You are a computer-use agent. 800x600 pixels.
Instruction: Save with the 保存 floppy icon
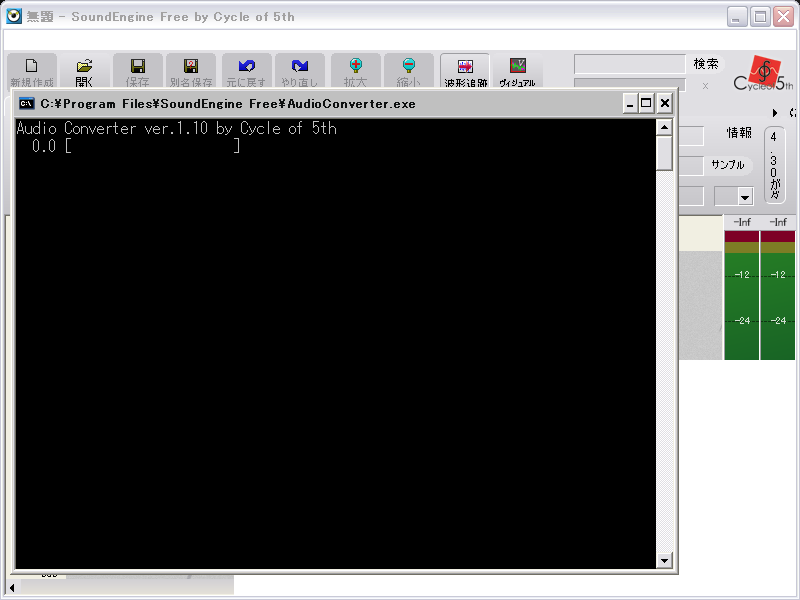(138, 71)
